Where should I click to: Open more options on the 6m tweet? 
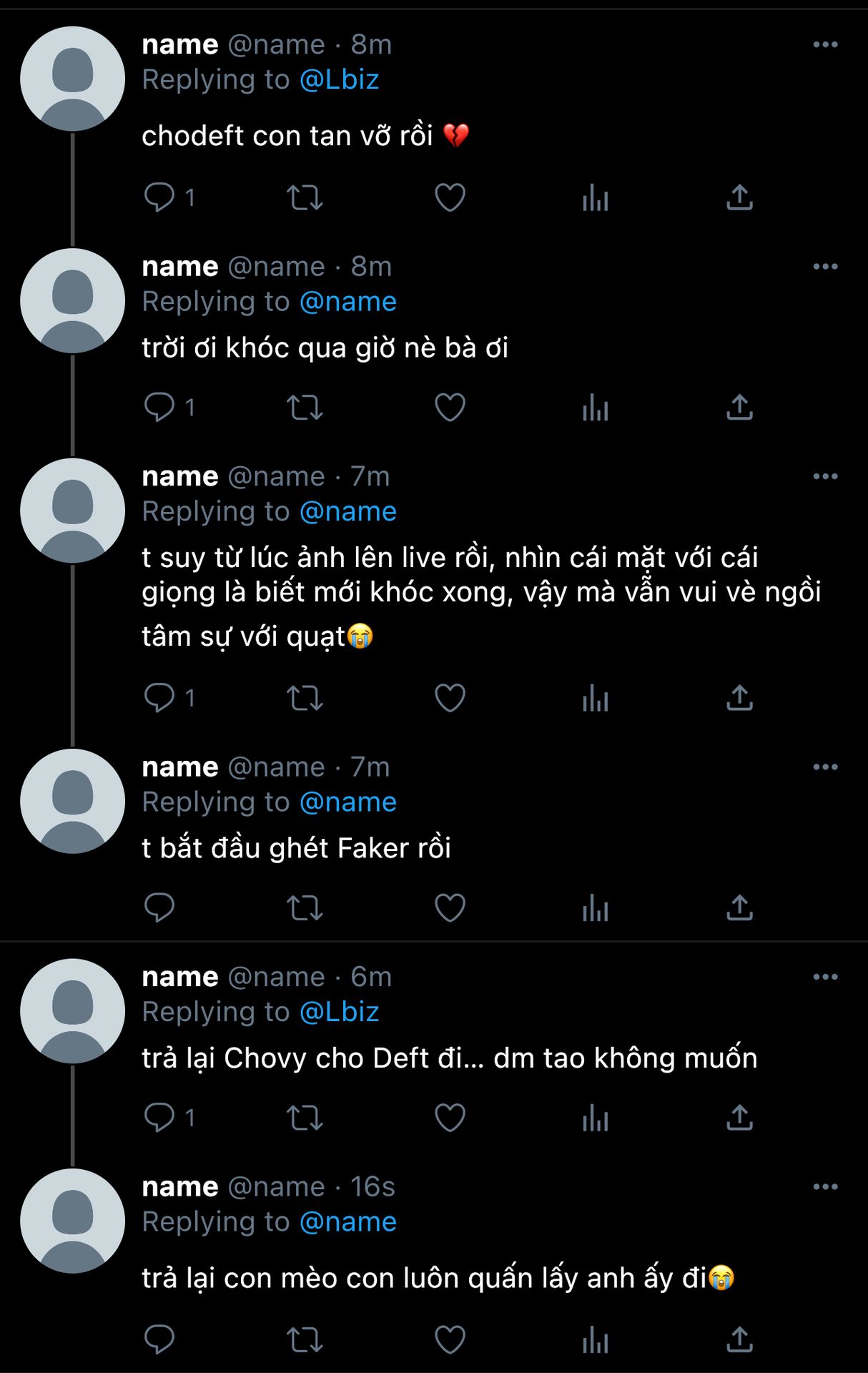pyautogui.click(x=825, y=977)
